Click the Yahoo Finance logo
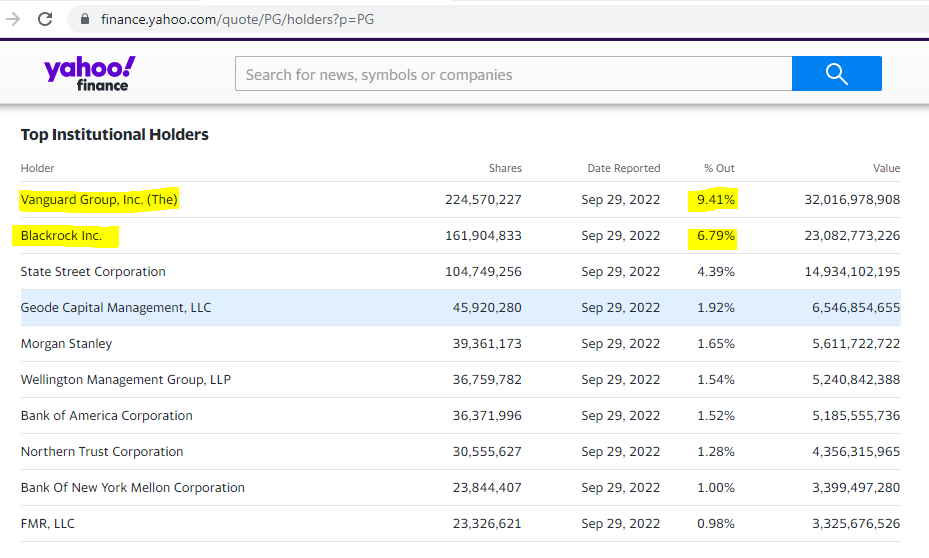 pyautogui.click(x=89, y=73)
